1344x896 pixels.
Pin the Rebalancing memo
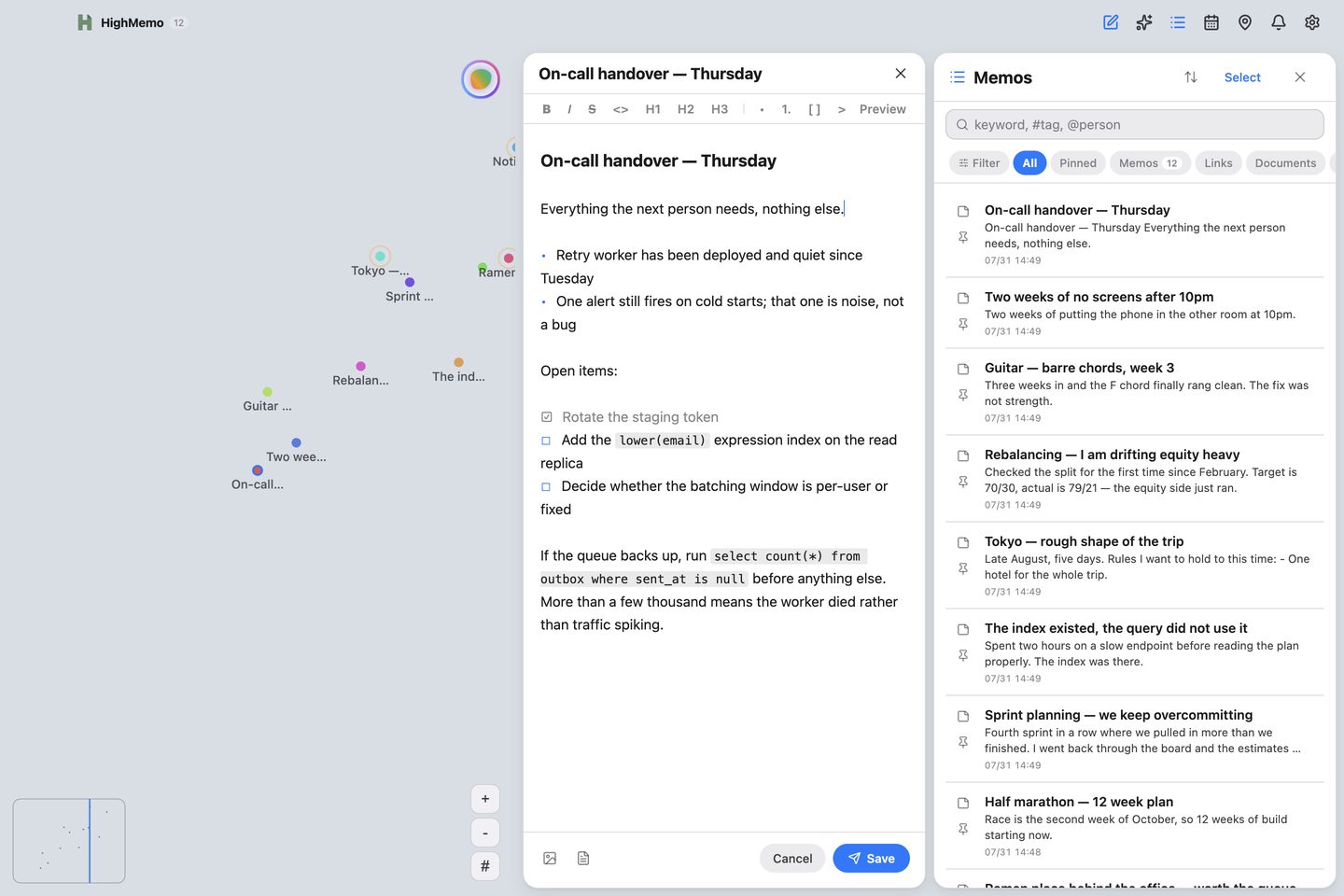(963, 482)
